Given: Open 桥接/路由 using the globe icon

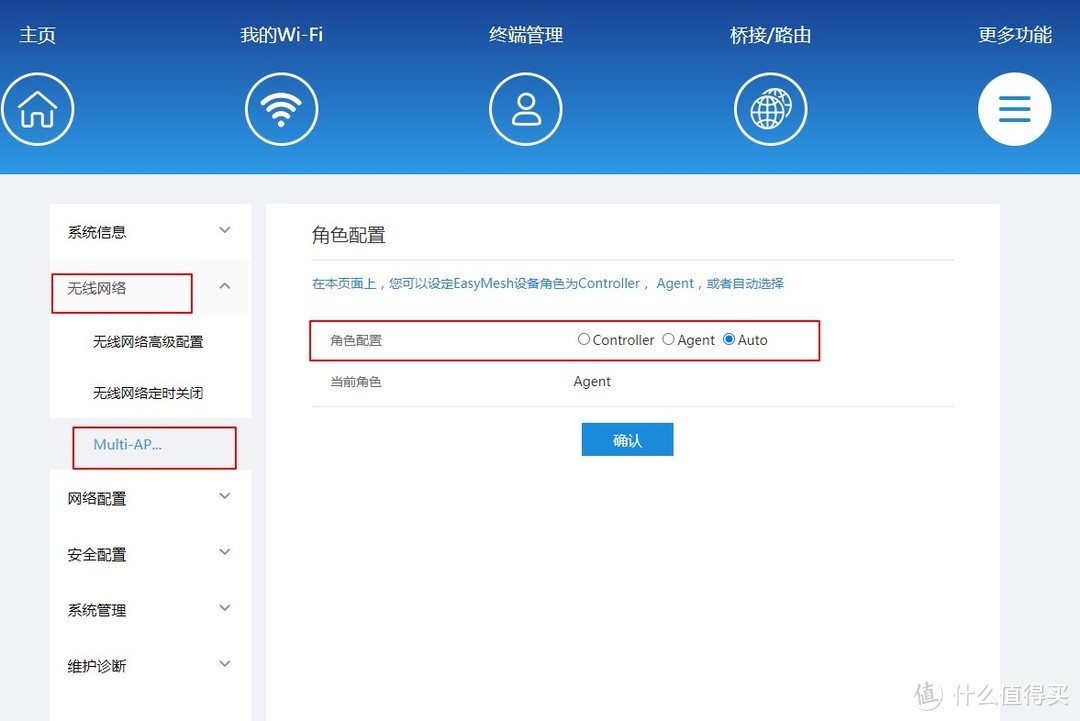Looking at the screenshot, I should [x=770, y=109].
